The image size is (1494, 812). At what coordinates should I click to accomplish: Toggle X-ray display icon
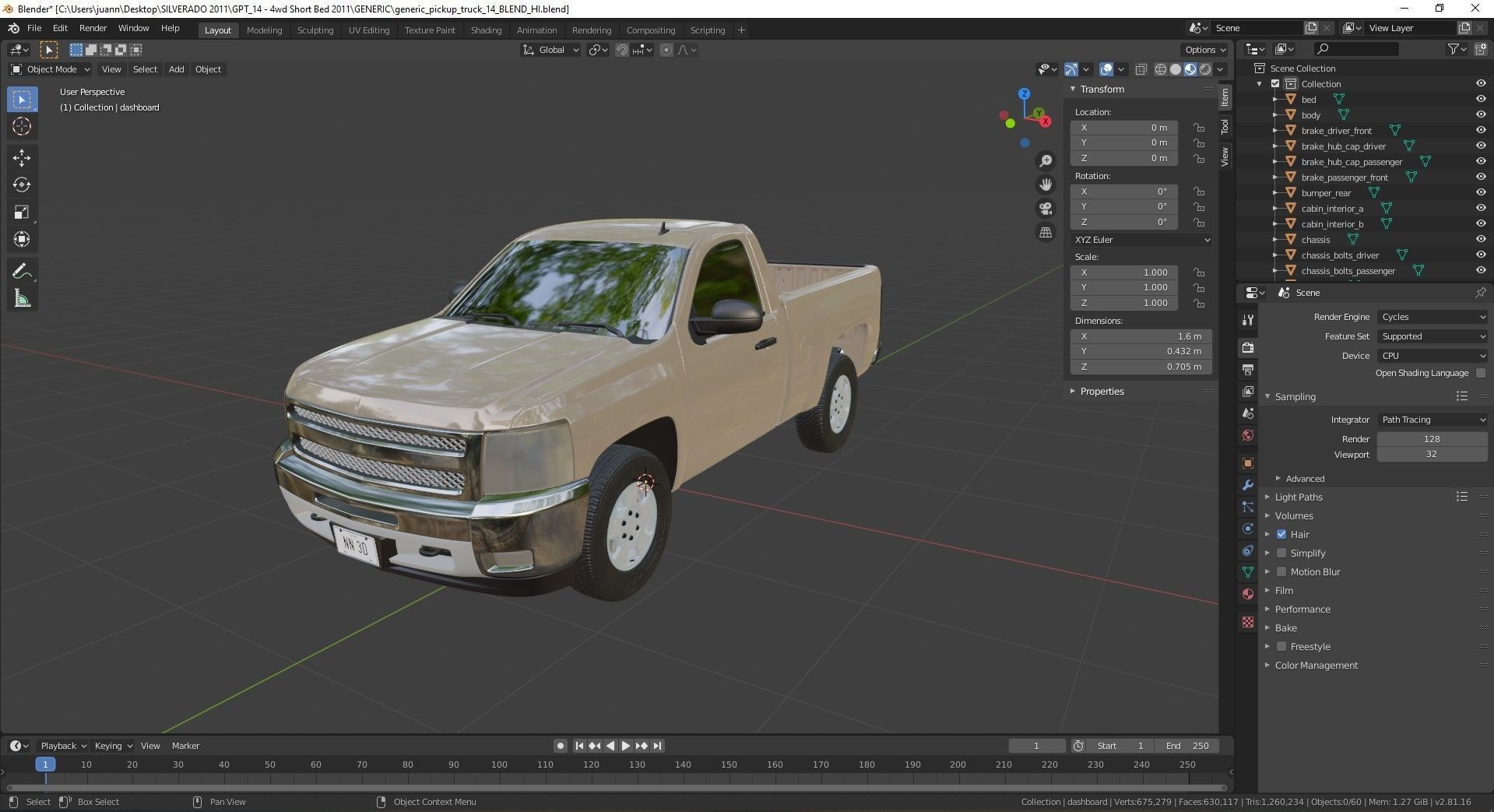tap(1141, 69)
